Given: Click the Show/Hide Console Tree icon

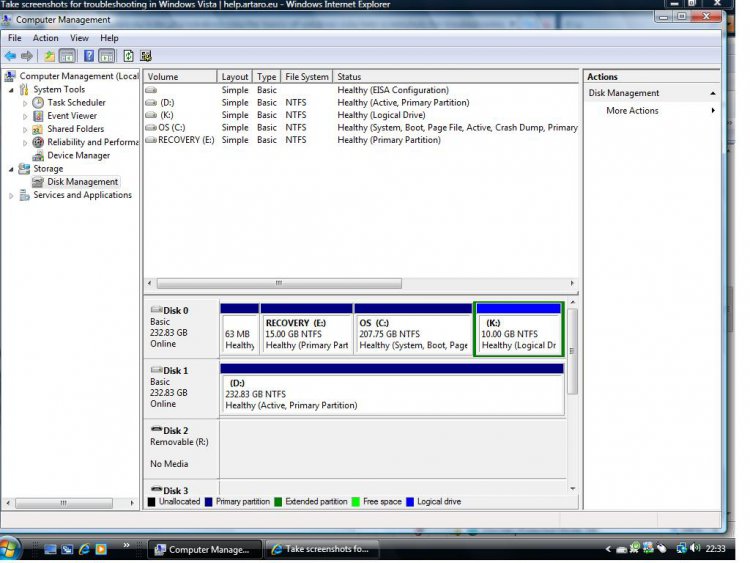Looking at the screenshot, I should coord(67,56).
